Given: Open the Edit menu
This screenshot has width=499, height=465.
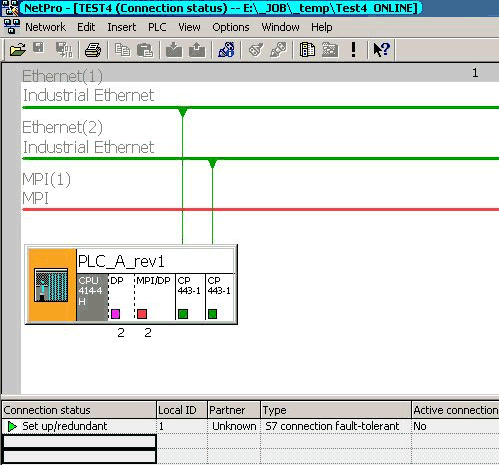Looking at the screenshot, I should point(86,27).
